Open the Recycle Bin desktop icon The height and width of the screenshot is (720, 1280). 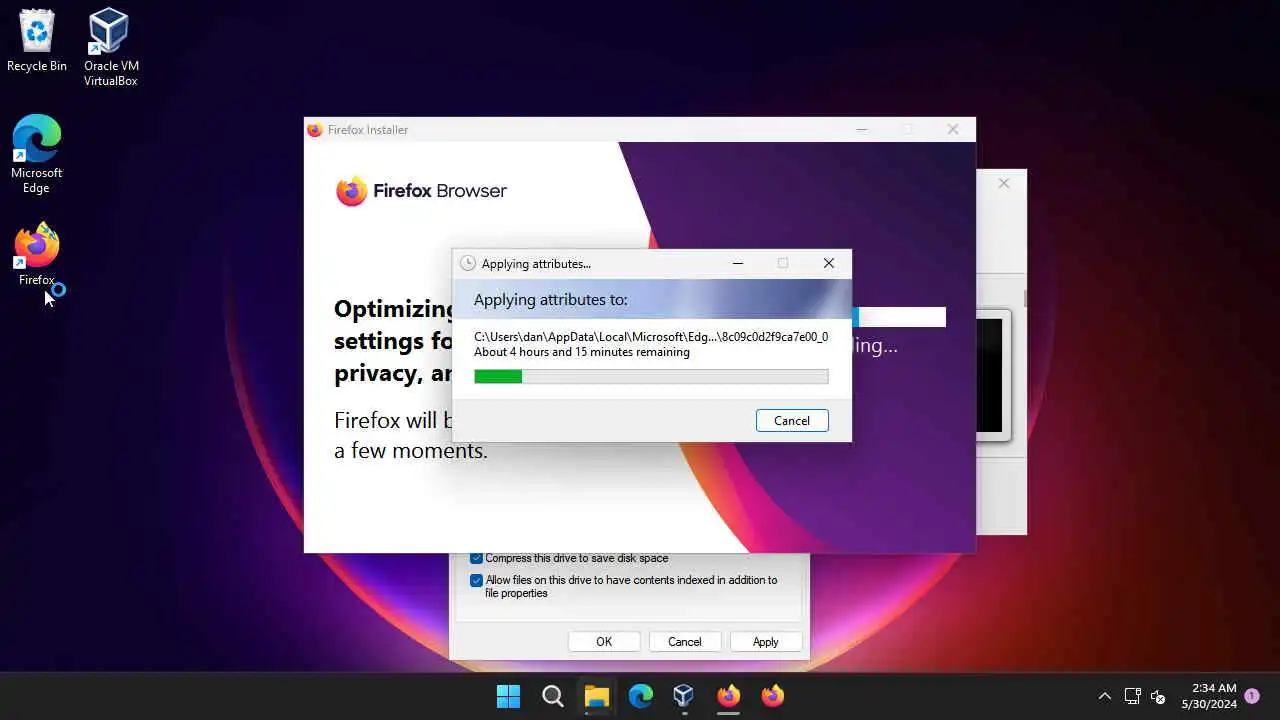tap(37, 41)
